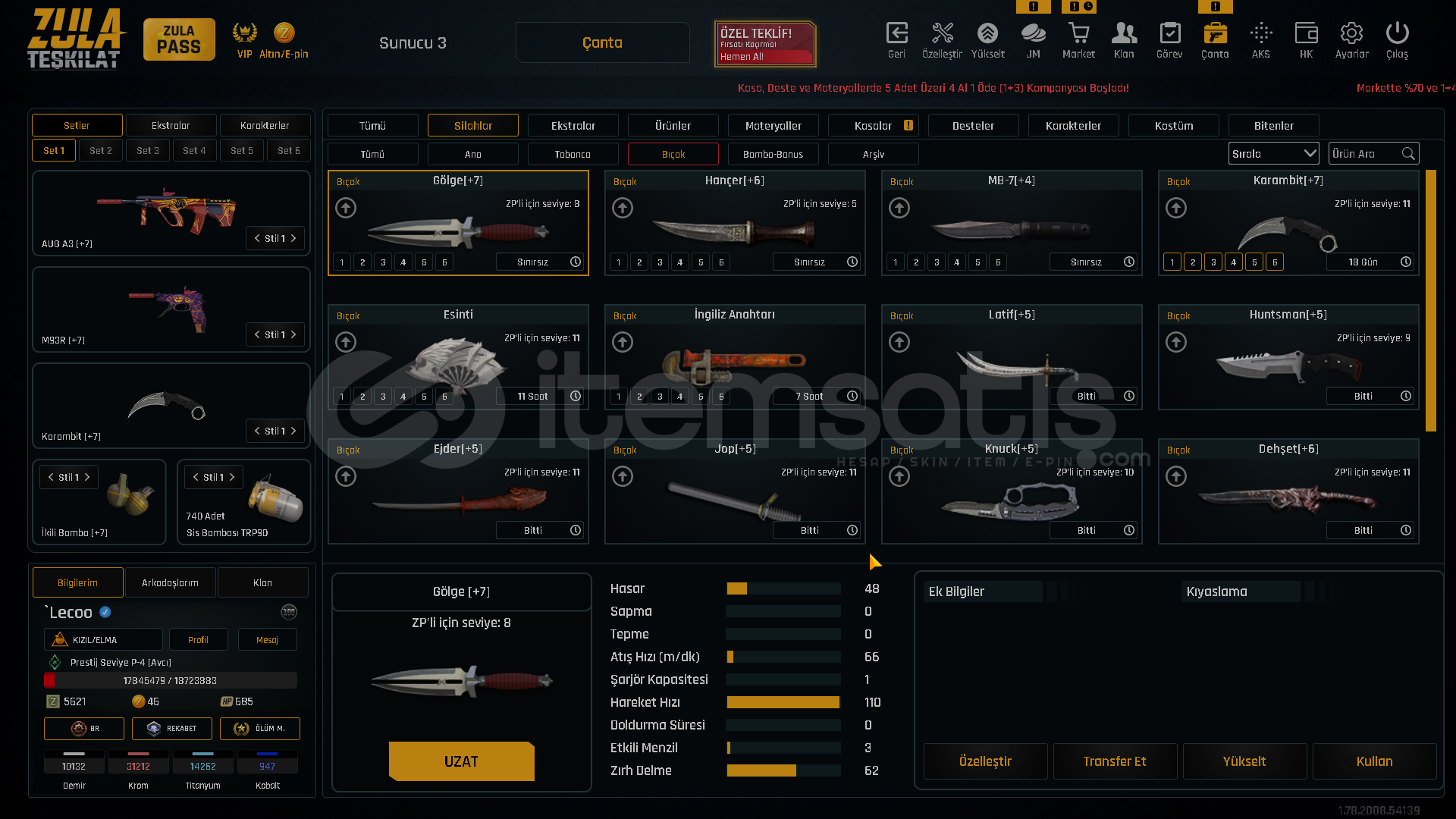Open the Klan members icon
Viewport: 1456px width, 819px height.
point(1124,33)
